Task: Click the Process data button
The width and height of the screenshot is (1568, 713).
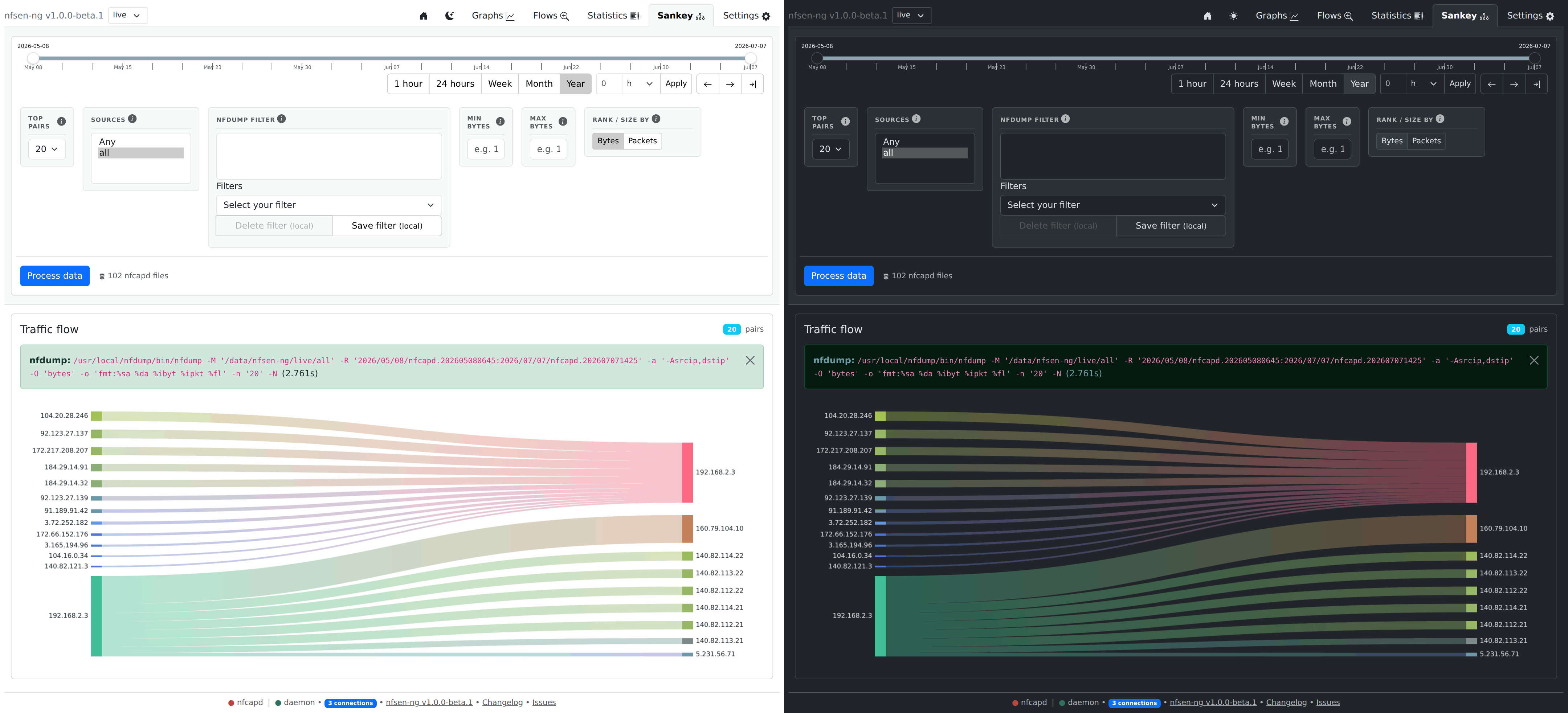Action: pos(55,276)
